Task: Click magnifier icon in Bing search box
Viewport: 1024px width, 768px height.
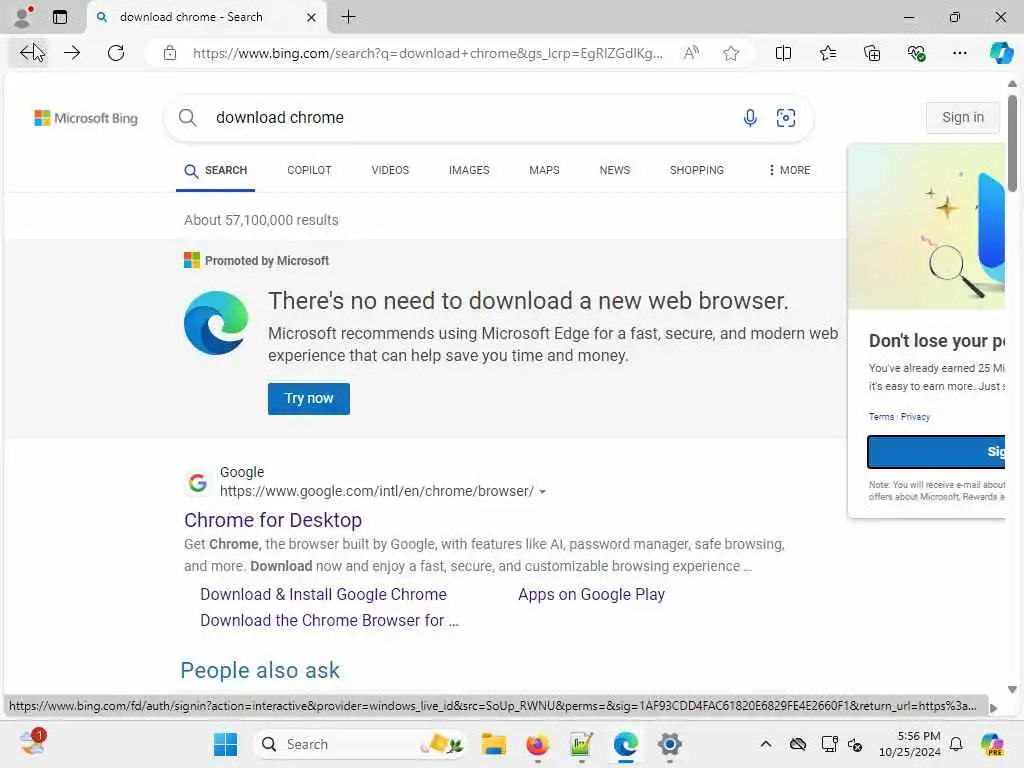Action: (x=187, y=118)
